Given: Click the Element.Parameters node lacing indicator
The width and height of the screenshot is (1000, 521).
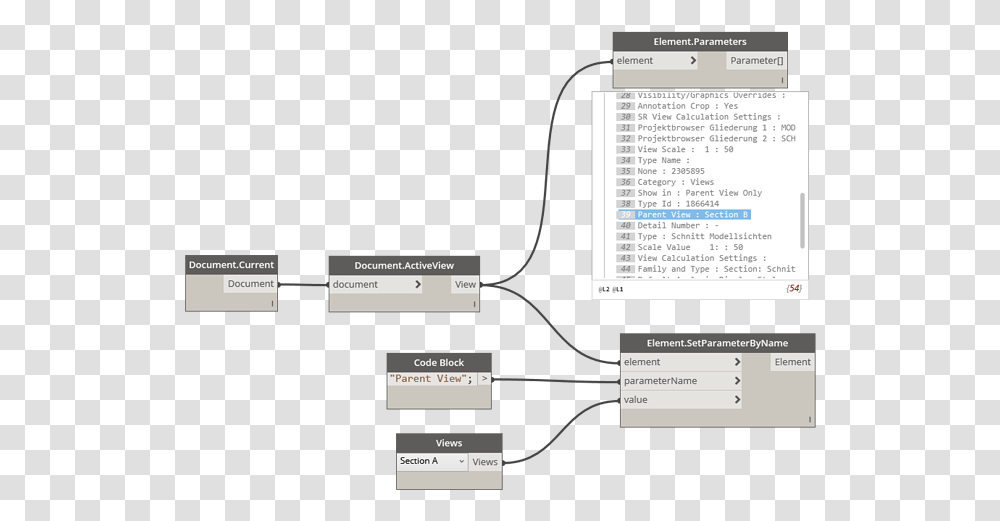Looking at the screenshot, I should (x=782, y=78).
